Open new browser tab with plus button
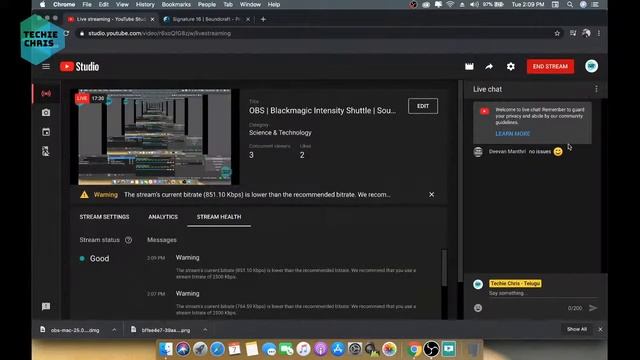The width and height of the screenshot is (640, 360). [263, 19]
